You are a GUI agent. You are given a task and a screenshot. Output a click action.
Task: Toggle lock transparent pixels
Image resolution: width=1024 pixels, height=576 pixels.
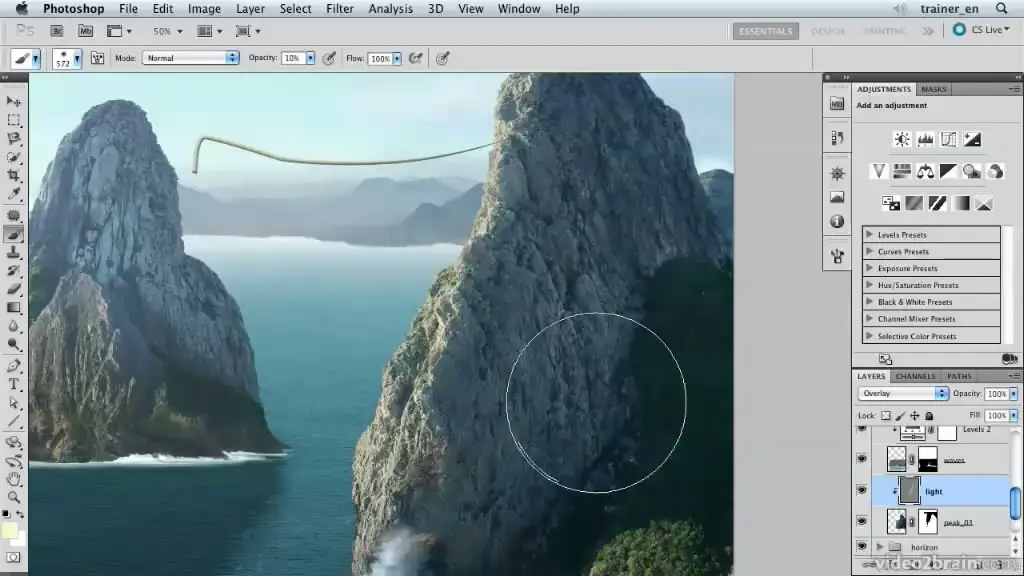(x=886, y=415)
